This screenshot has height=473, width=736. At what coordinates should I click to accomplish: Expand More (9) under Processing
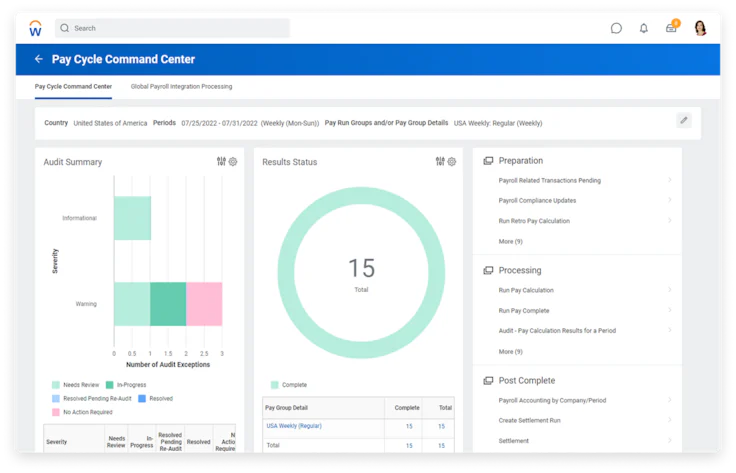coord(510,352)
